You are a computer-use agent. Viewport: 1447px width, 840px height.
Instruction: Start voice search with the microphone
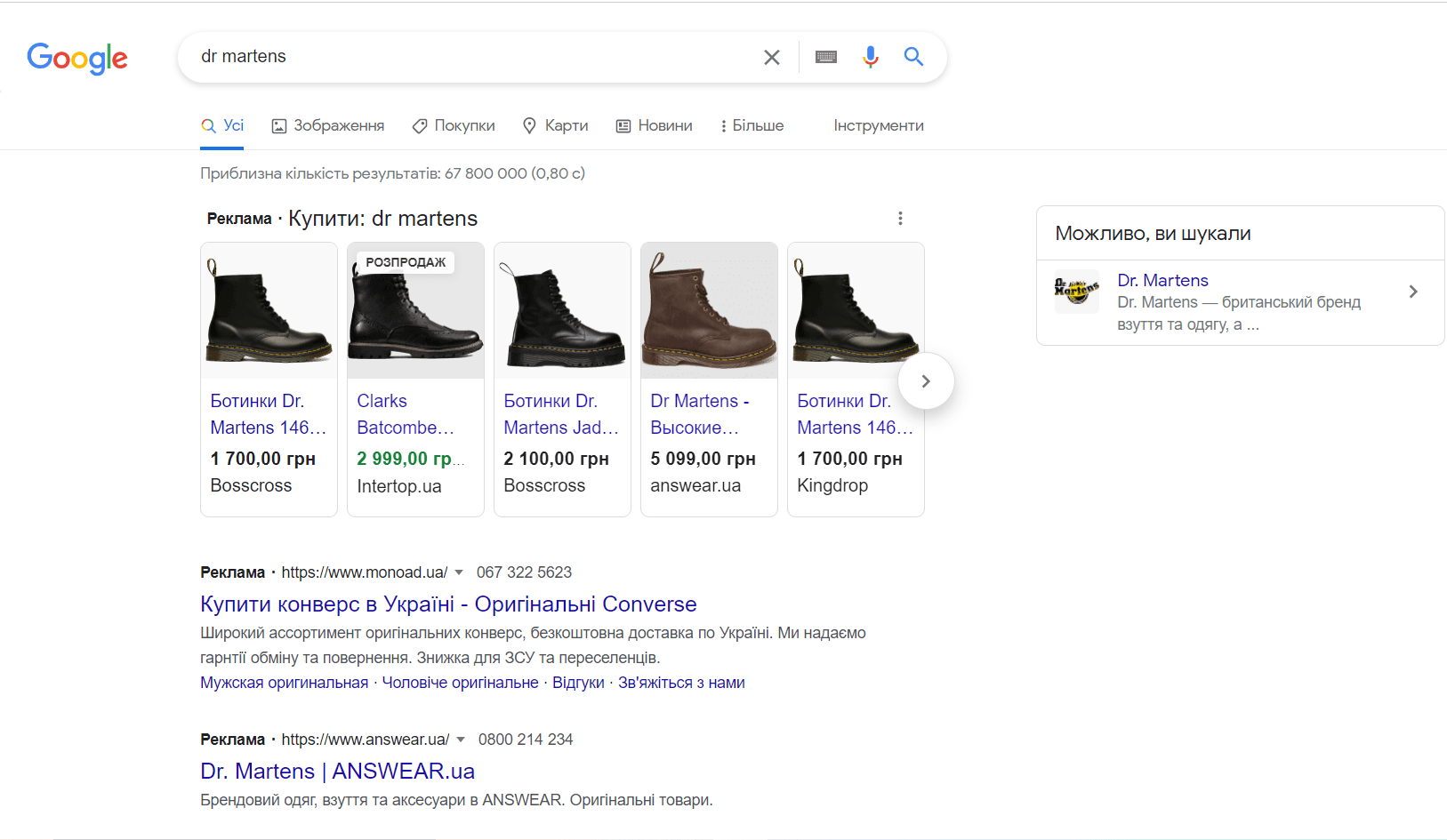[x=870, y=57]
